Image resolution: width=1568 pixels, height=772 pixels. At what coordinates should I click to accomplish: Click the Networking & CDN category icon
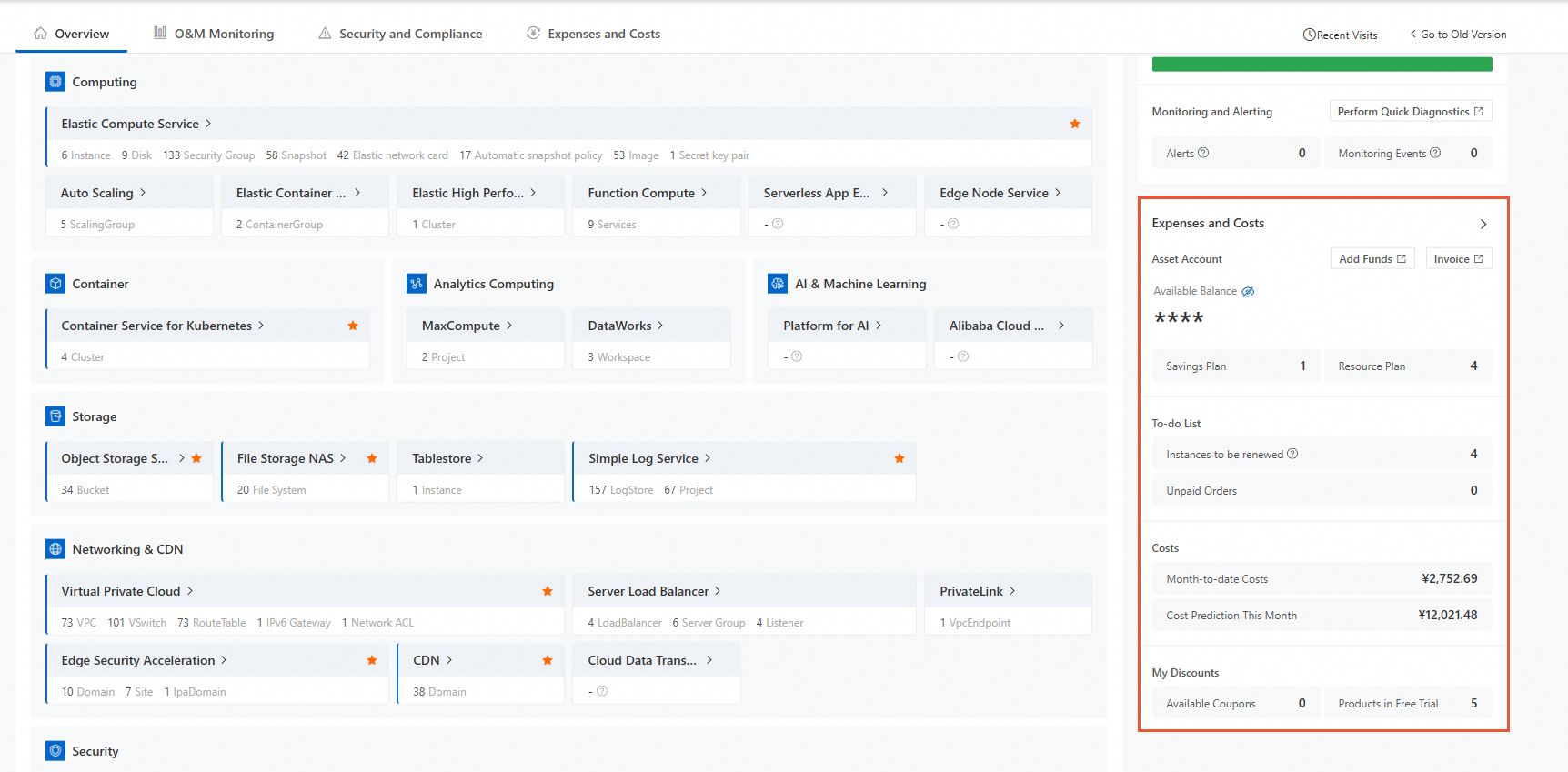coord(55,549)
